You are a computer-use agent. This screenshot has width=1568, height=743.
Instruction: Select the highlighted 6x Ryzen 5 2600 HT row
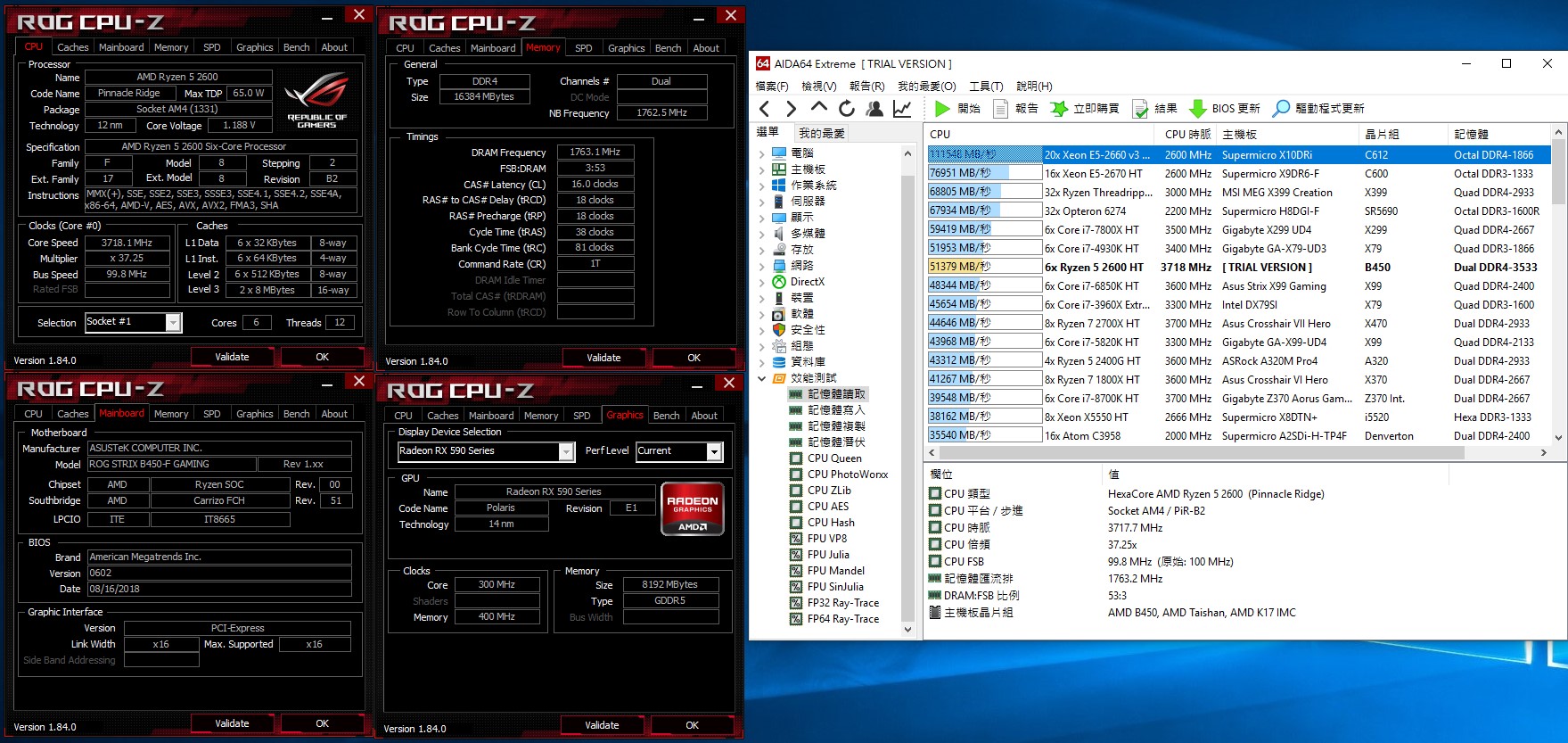(1239, 267)
